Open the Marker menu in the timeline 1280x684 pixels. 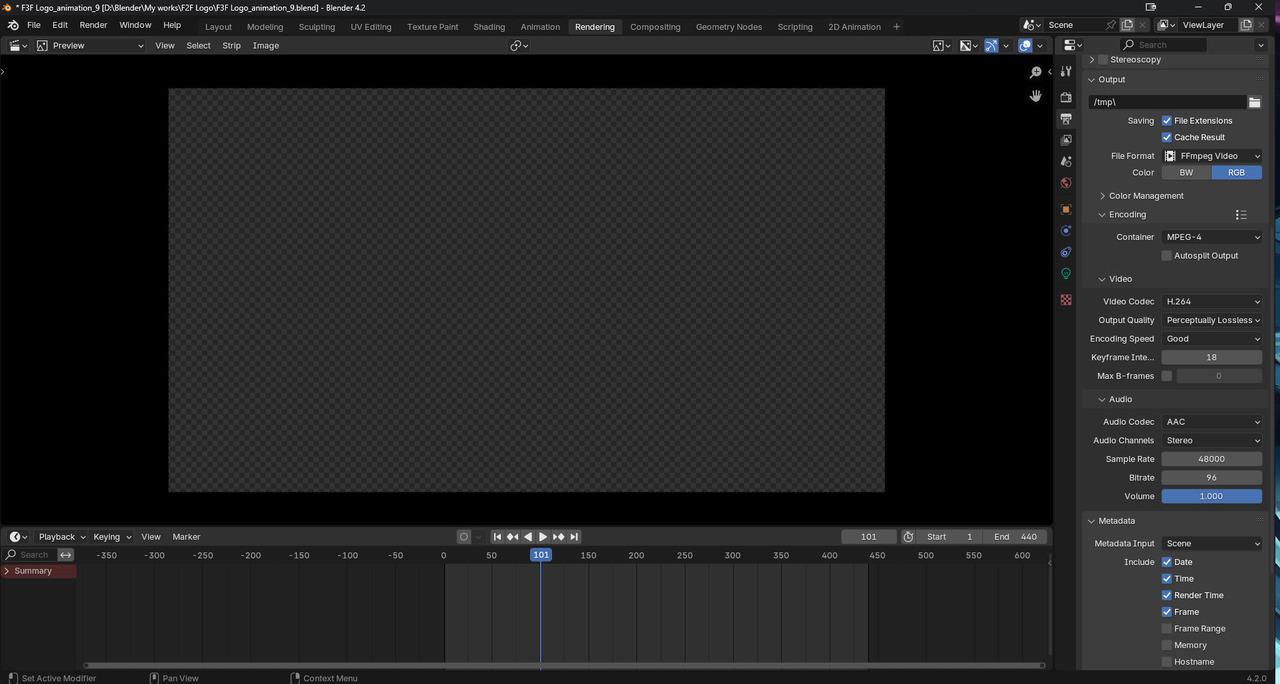point(186,537)
